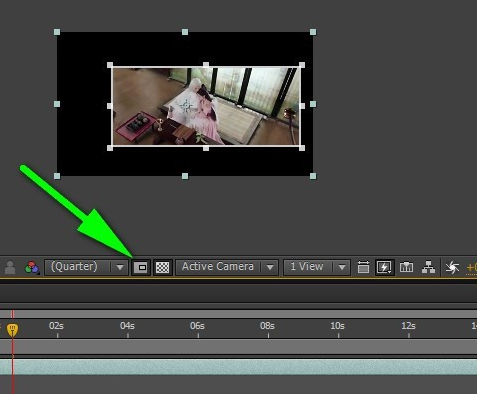Open the Quarter resolution dropdown
Image resolution: width=477 pixels, height=394 pixels.
pyautogui.click(x=86, y=267)
